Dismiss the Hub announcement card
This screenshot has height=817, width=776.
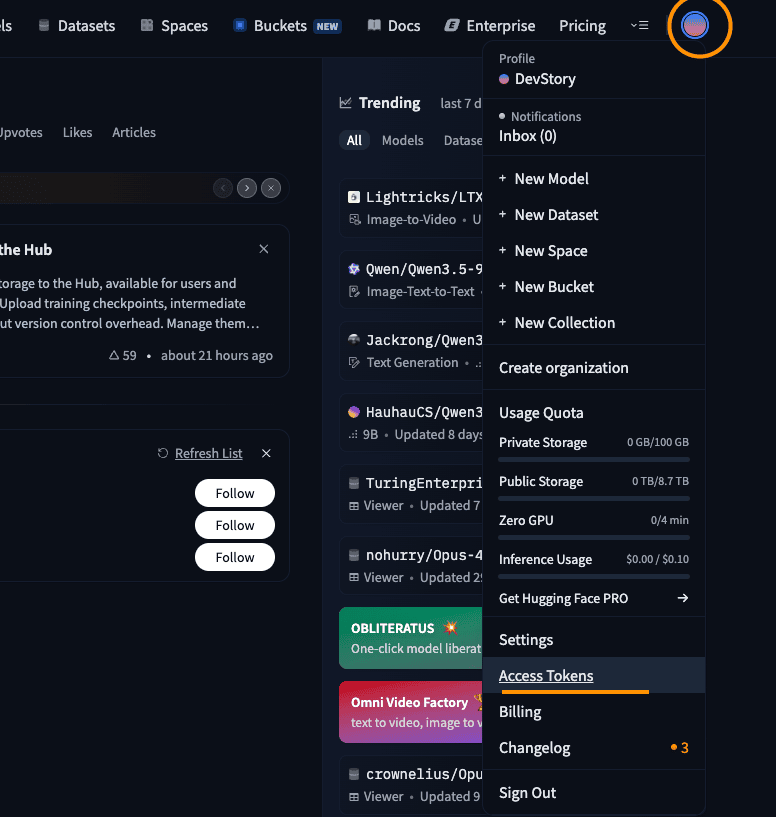pyautogui.click(x=264, y=249)
